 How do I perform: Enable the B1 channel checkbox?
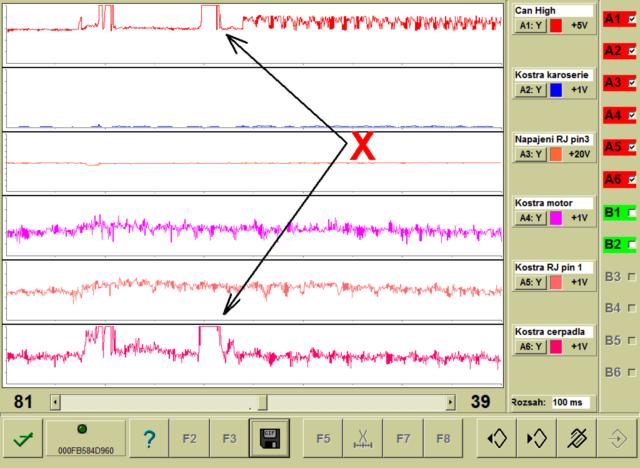pyautogui.click(x=632, y=213)
